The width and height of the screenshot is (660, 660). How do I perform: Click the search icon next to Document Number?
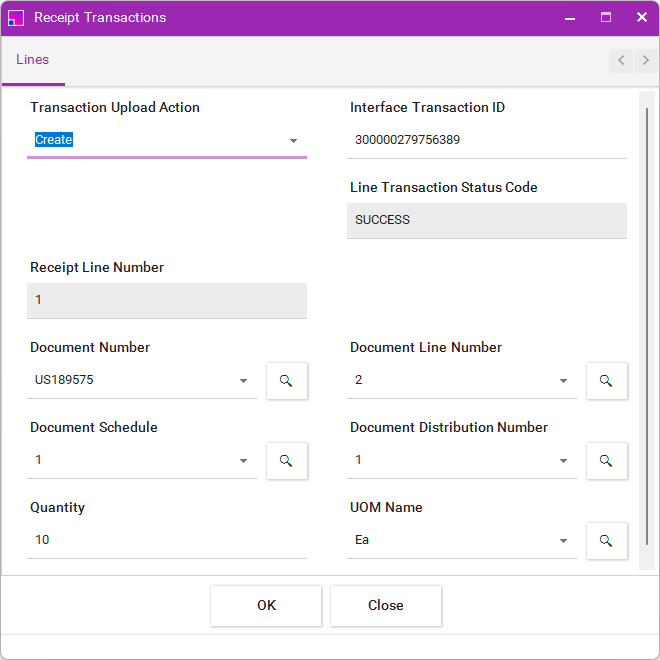(286, 381)
